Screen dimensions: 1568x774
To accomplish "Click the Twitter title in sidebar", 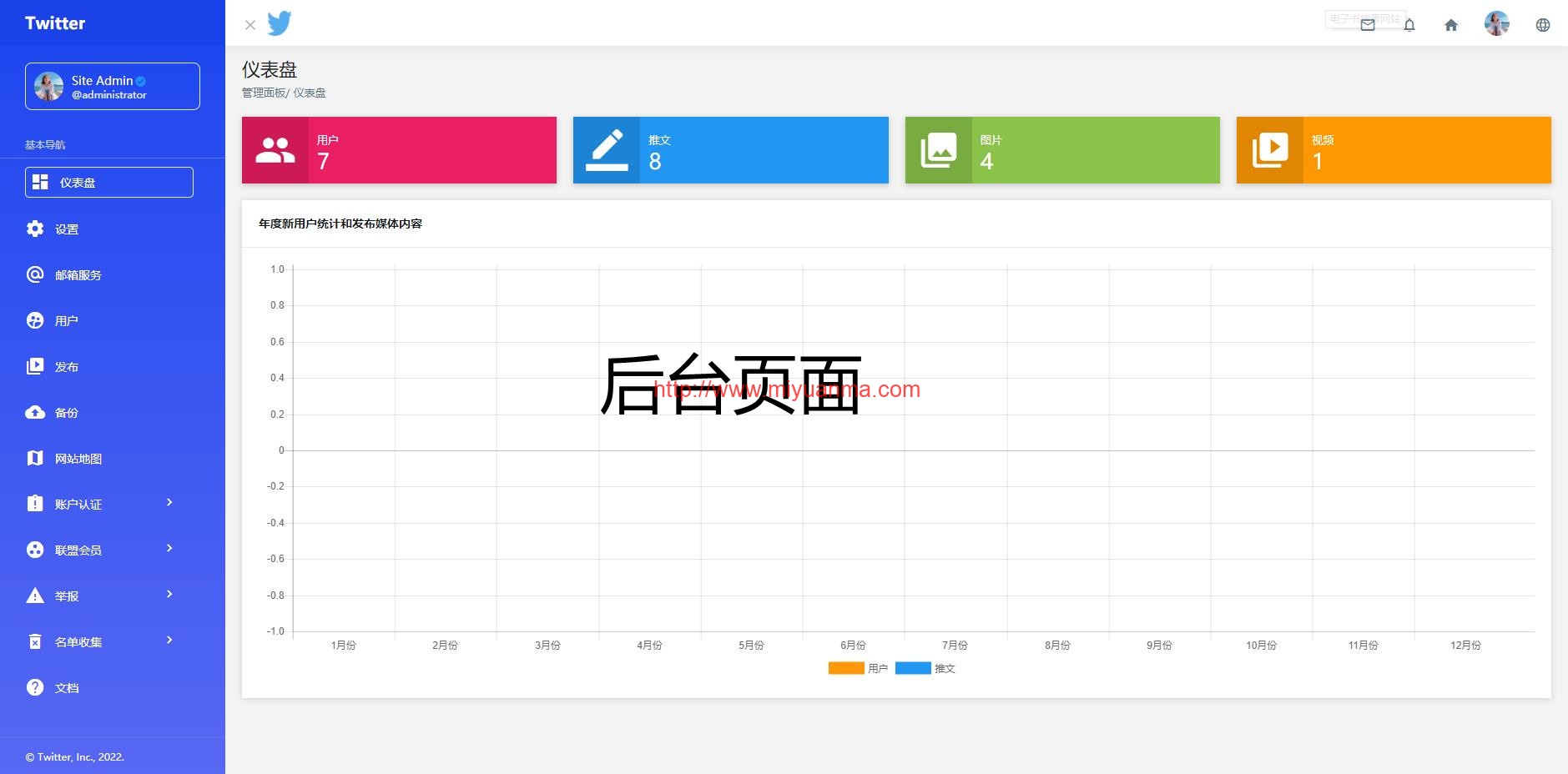I will pos(55,23).
